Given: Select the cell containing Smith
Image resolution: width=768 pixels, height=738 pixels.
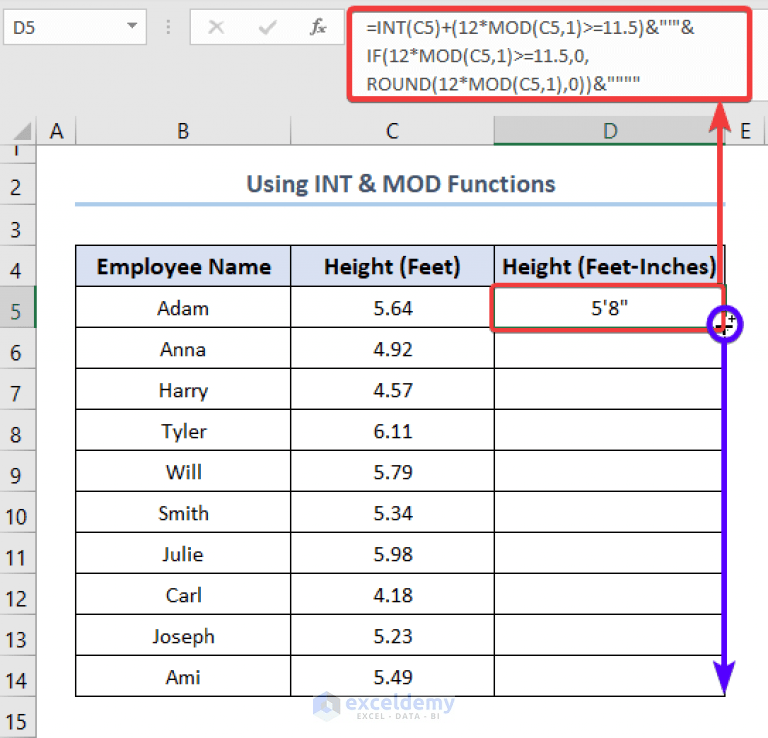Looking at the screenshot, I should click(183, 513).
